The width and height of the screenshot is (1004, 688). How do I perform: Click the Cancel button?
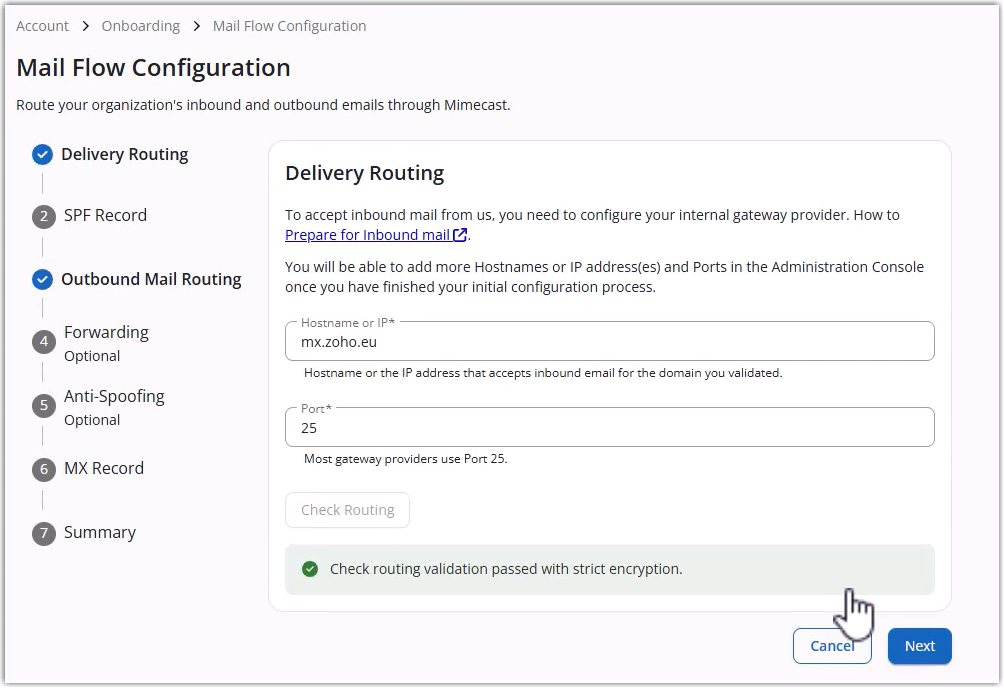832,646
